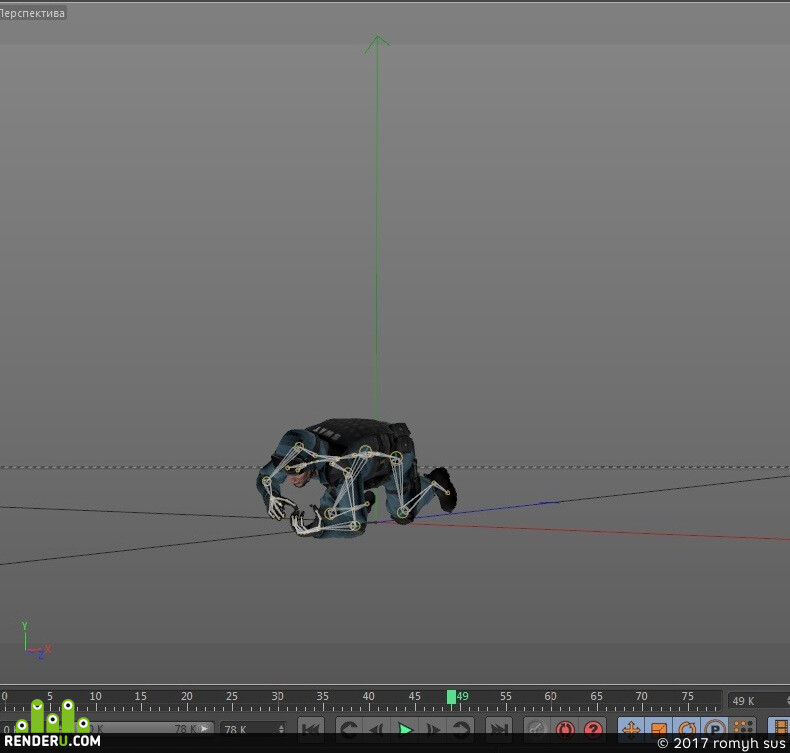This screenshot has width=790, height=753.
Task: Toggle rotation keyframing icon
Action: point(687,729)
